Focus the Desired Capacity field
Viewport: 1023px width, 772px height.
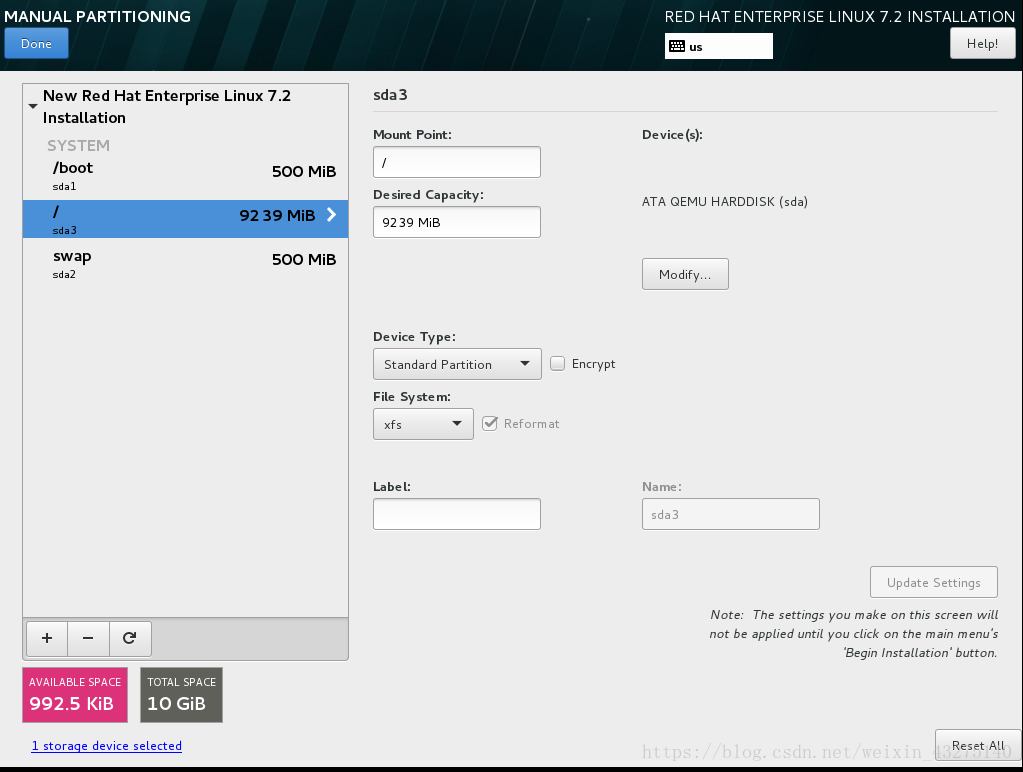(457, 222)
